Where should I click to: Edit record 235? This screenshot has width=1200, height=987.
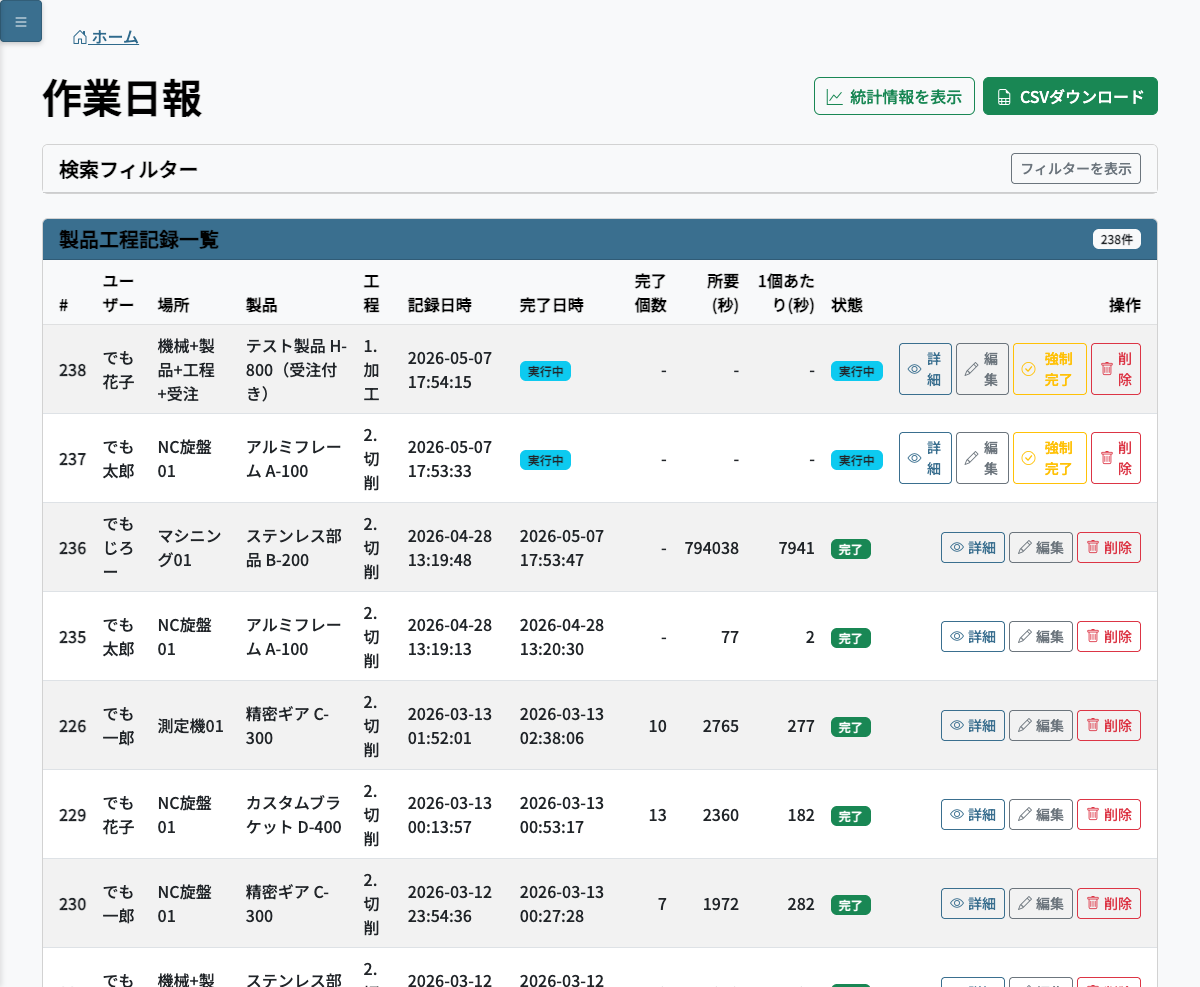click(x=1041, y=636)
